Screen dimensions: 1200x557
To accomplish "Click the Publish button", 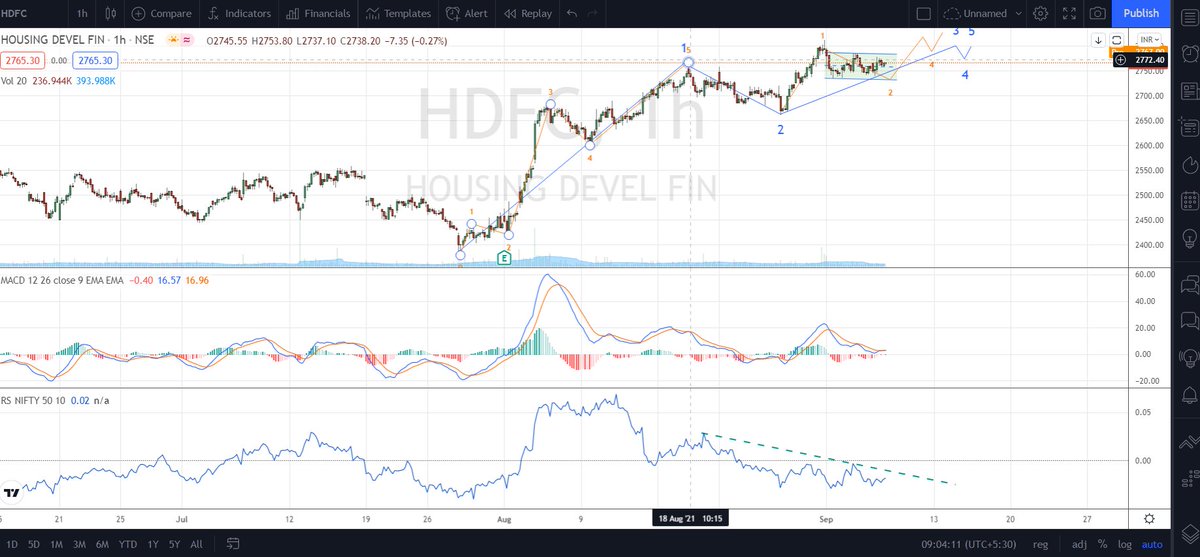I will 1141,14.
